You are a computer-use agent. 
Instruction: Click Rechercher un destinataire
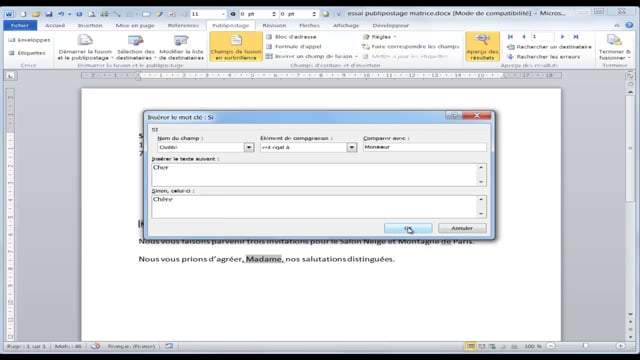[x=549, y=47]
